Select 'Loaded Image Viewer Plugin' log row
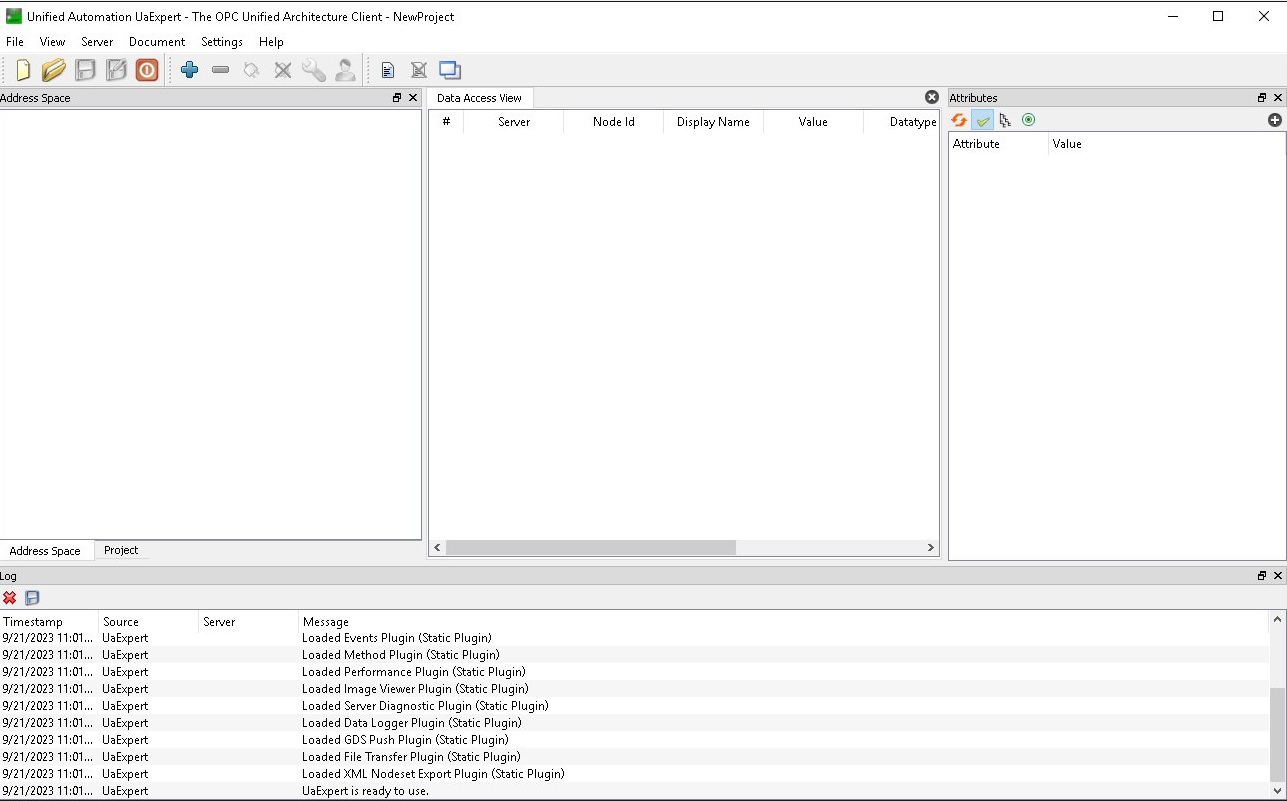 (x=635, y=689)
